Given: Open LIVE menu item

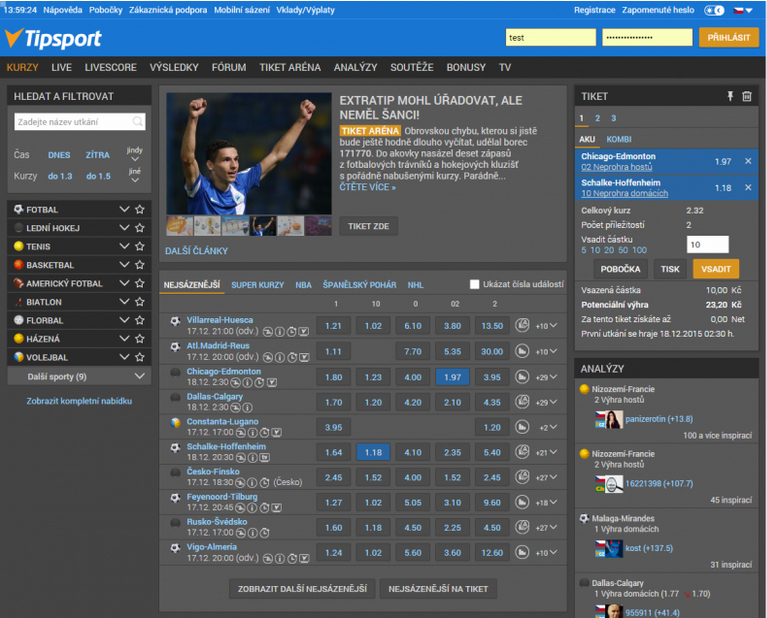Looking at the screenshot, I should (x=62, y=68).
